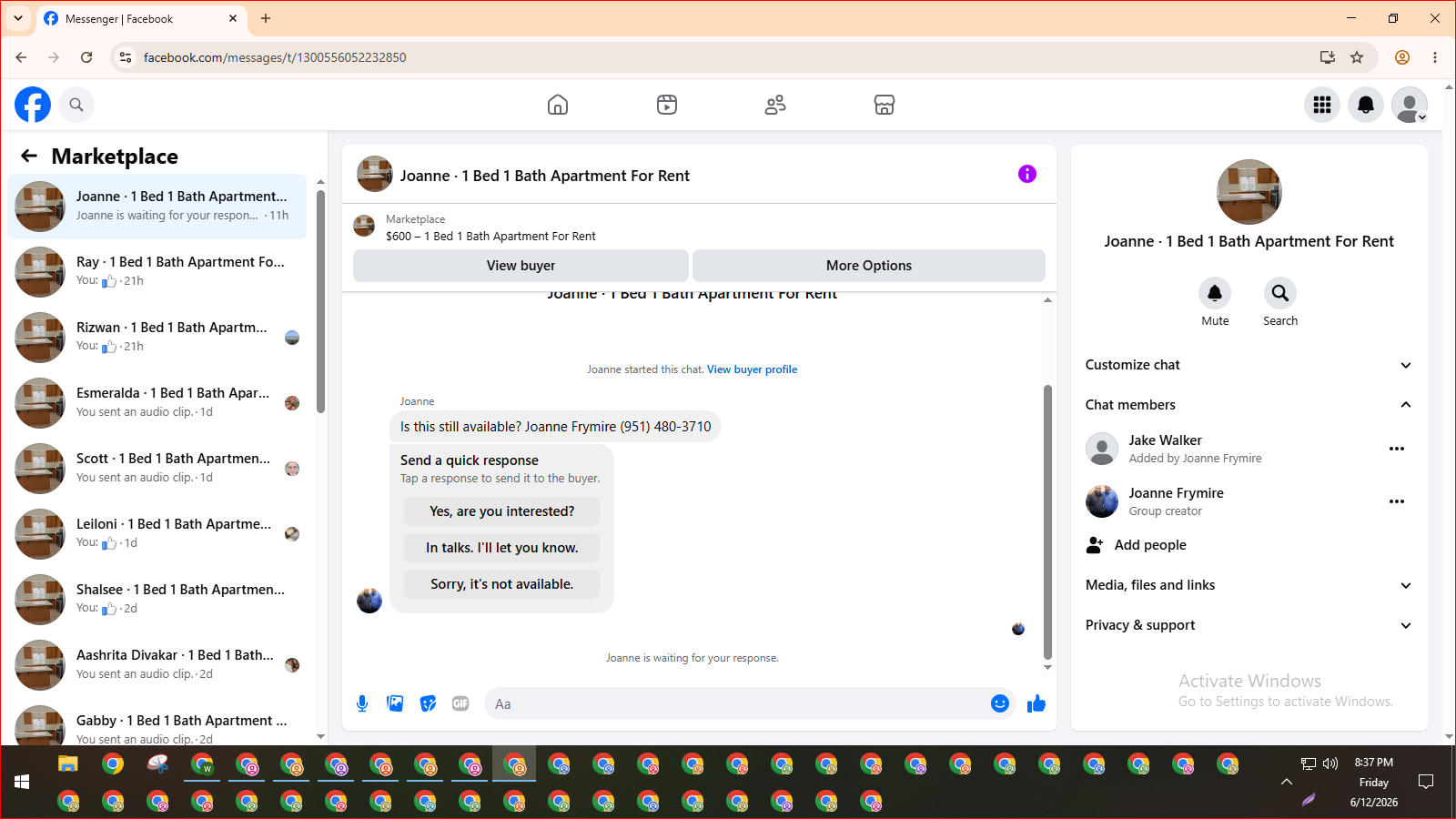The image size is (1456, 819).
Task: Open Chrome three-dot menu
Action: pyautogui.click(x=1435, y=57)
